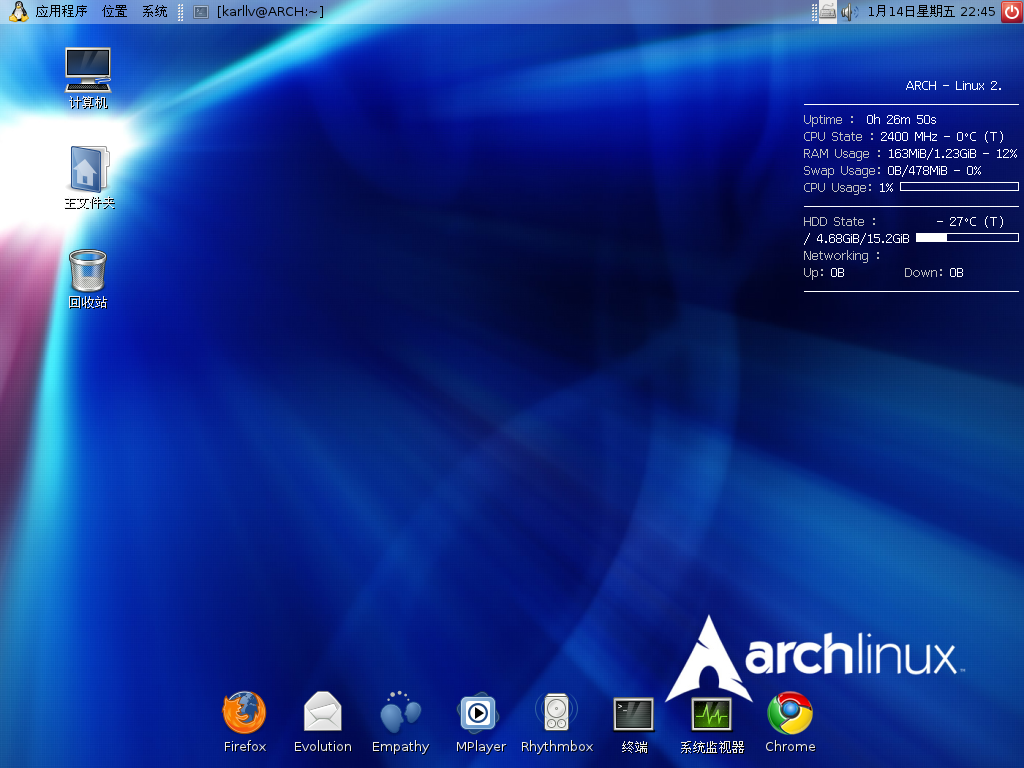Open the 计算机 desktop icon
This screenshot has height=768, width=1024.
tap(88, 78)
